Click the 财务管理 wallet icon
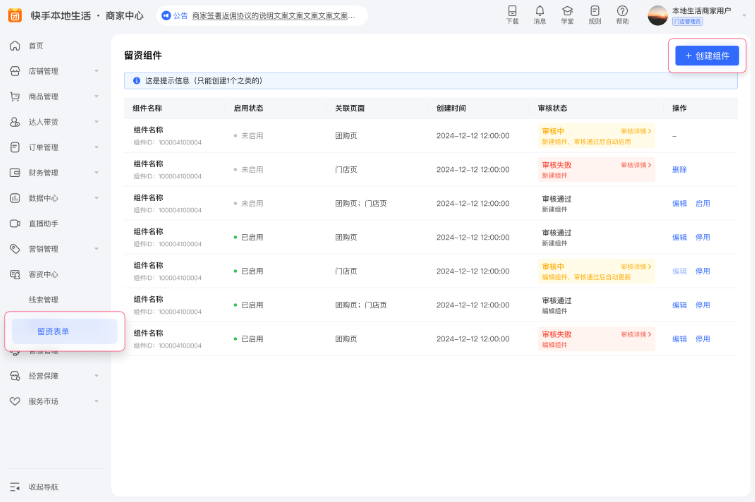This screenshot has height=502, width=755. point(15,173)
